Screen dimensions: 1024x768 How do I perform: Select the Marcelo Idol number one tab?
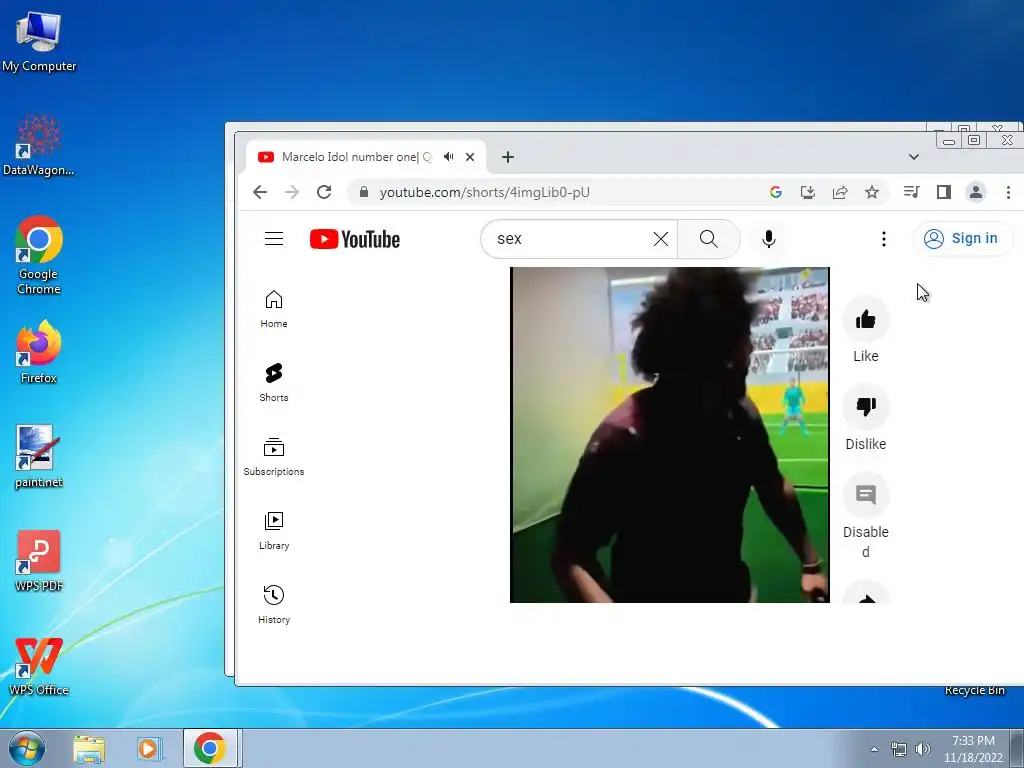[x=356, y=157]
